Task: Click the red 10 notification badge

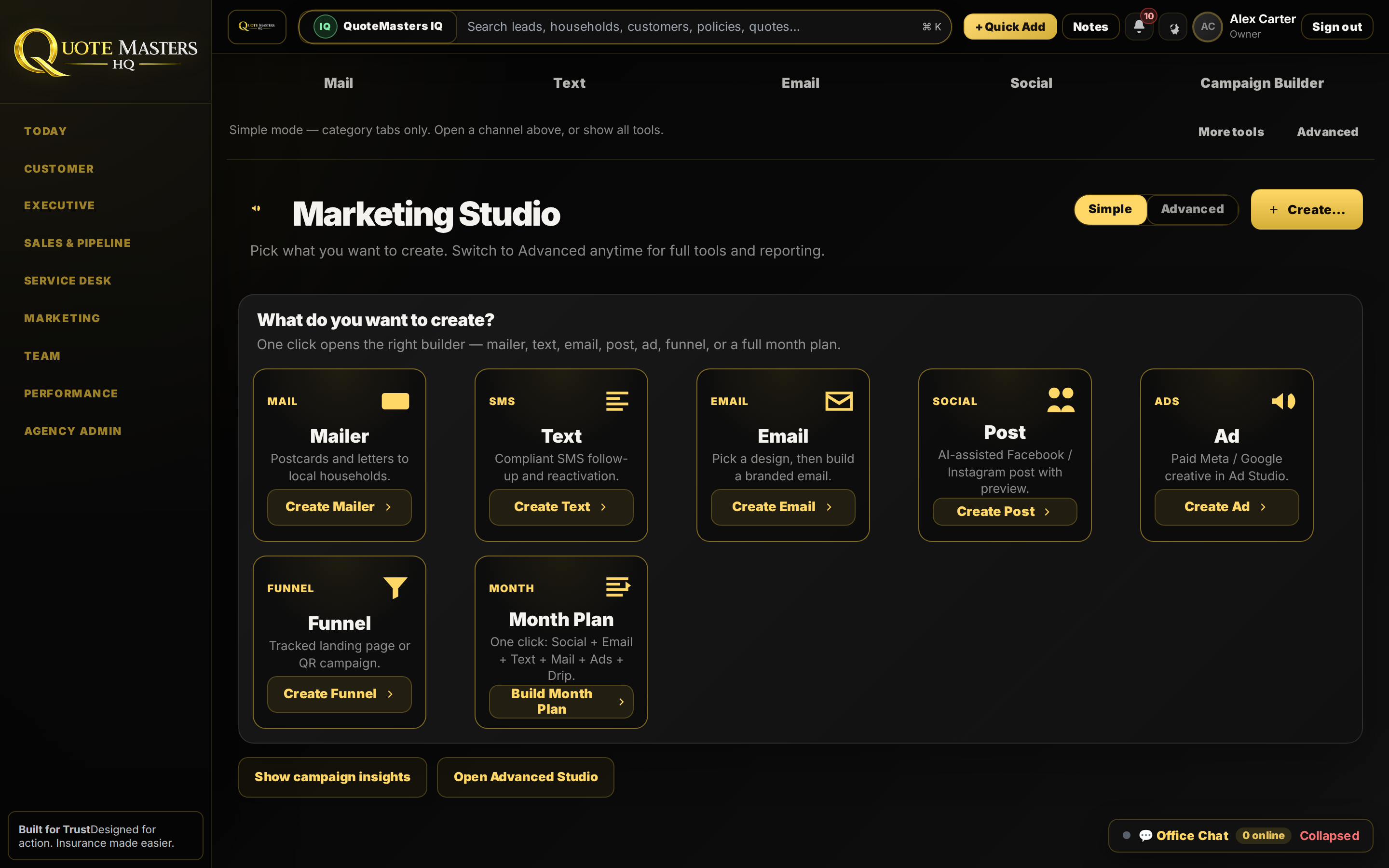Action: coord(1148,16)
